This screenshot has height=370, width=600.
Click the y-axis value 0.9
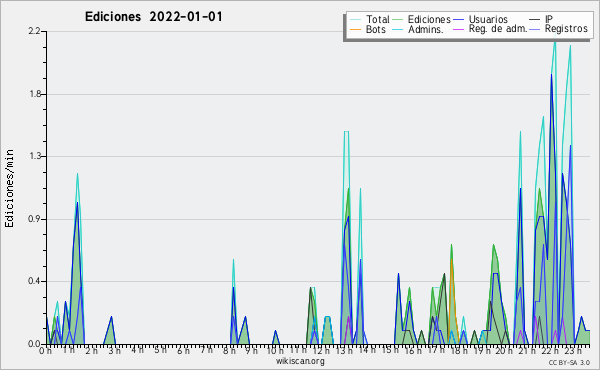point(34,219)
